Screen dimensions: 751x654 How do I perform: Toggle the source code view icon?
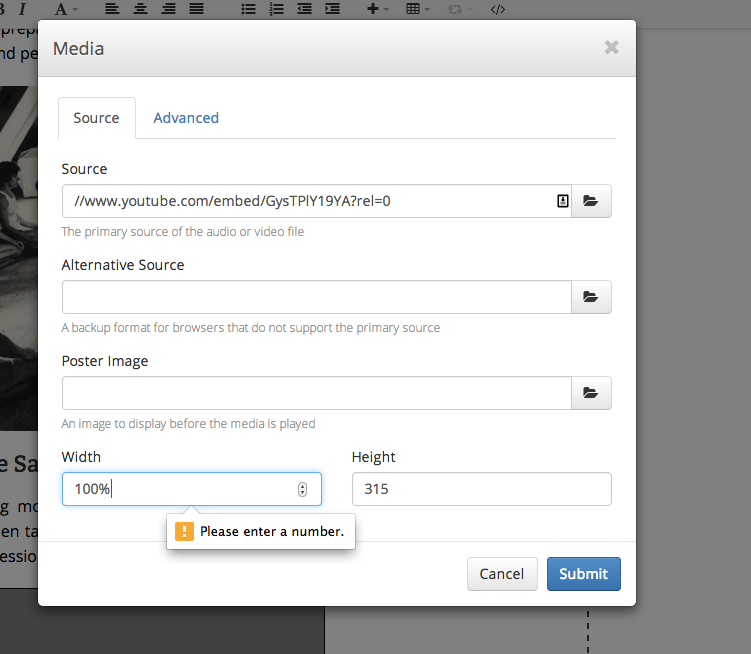(498, 9)
